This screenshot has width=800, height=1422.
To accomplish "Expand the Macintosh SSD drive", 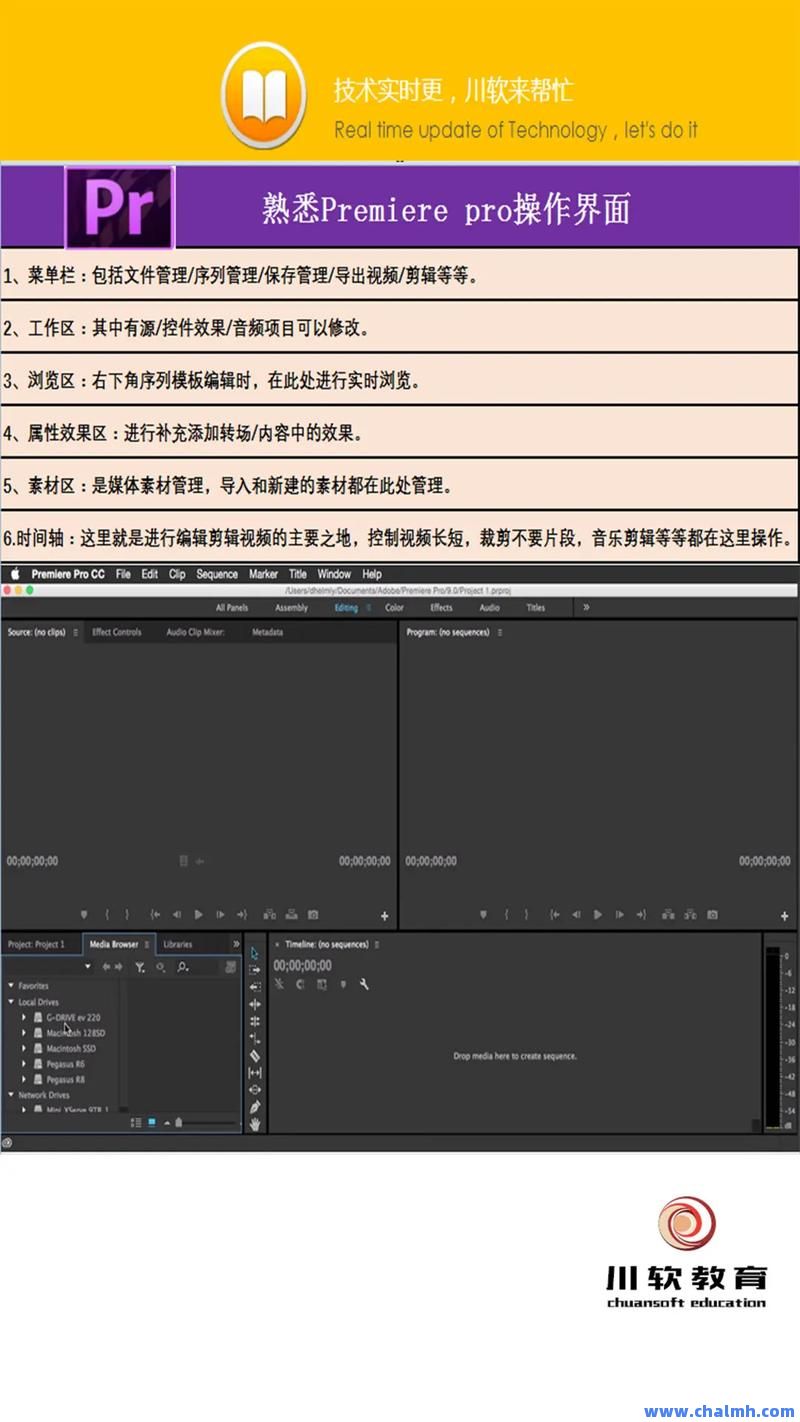I will tap(24, 1048).
